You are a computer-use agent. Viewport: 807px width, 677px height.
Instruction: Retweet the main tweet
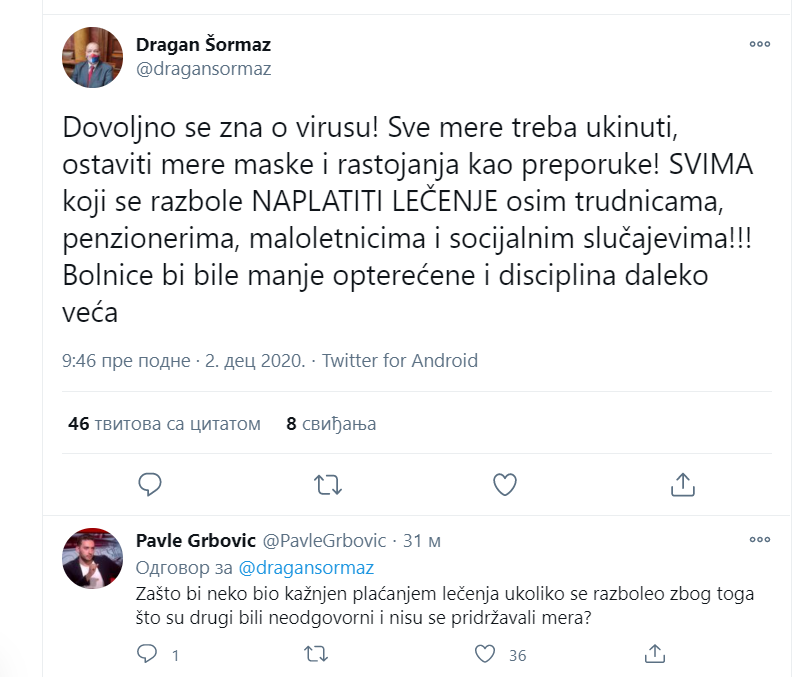(x=328, y=483)
